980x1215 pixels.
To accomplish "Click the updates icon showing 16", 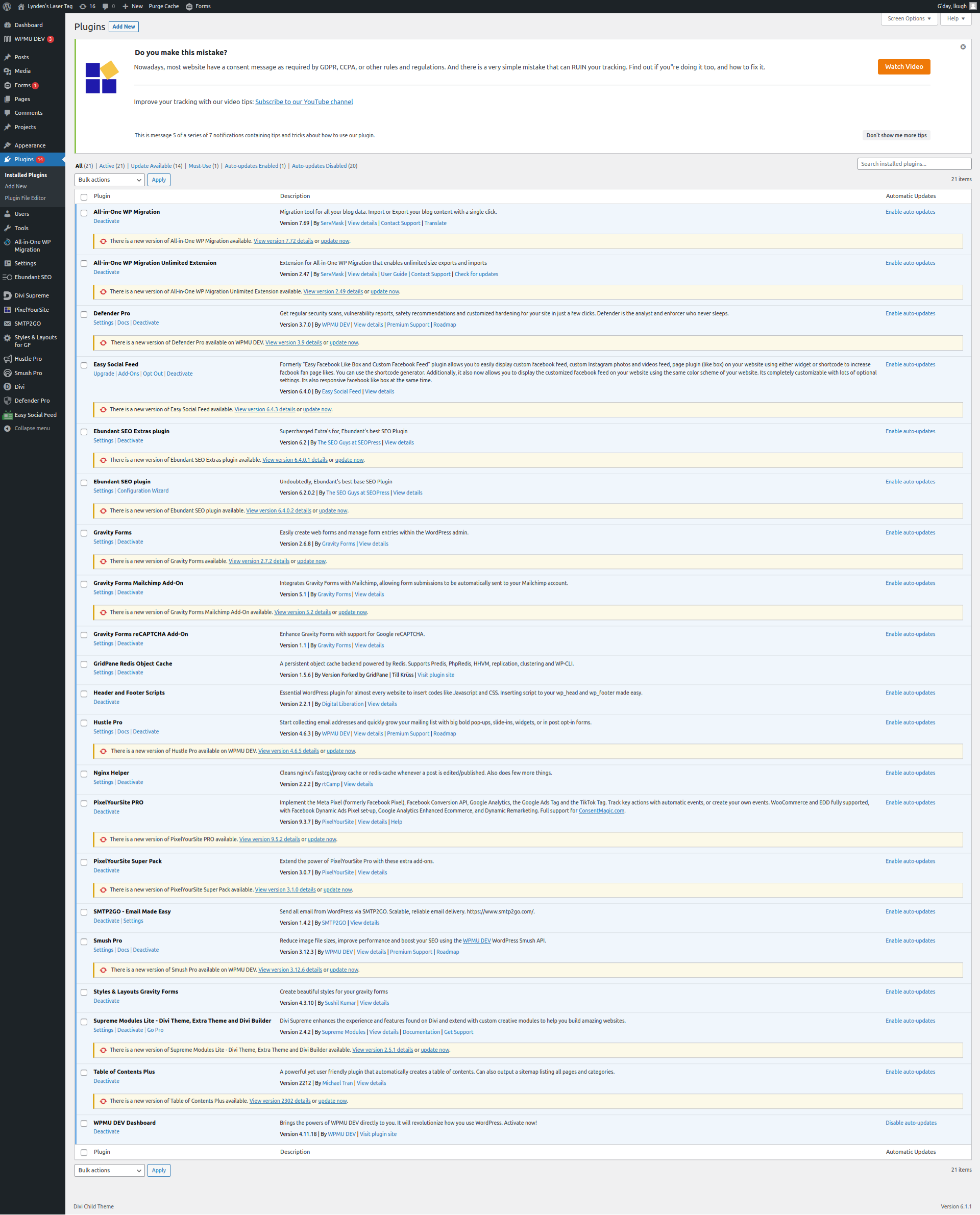I will pyautogui.click(x=83, y=6).
